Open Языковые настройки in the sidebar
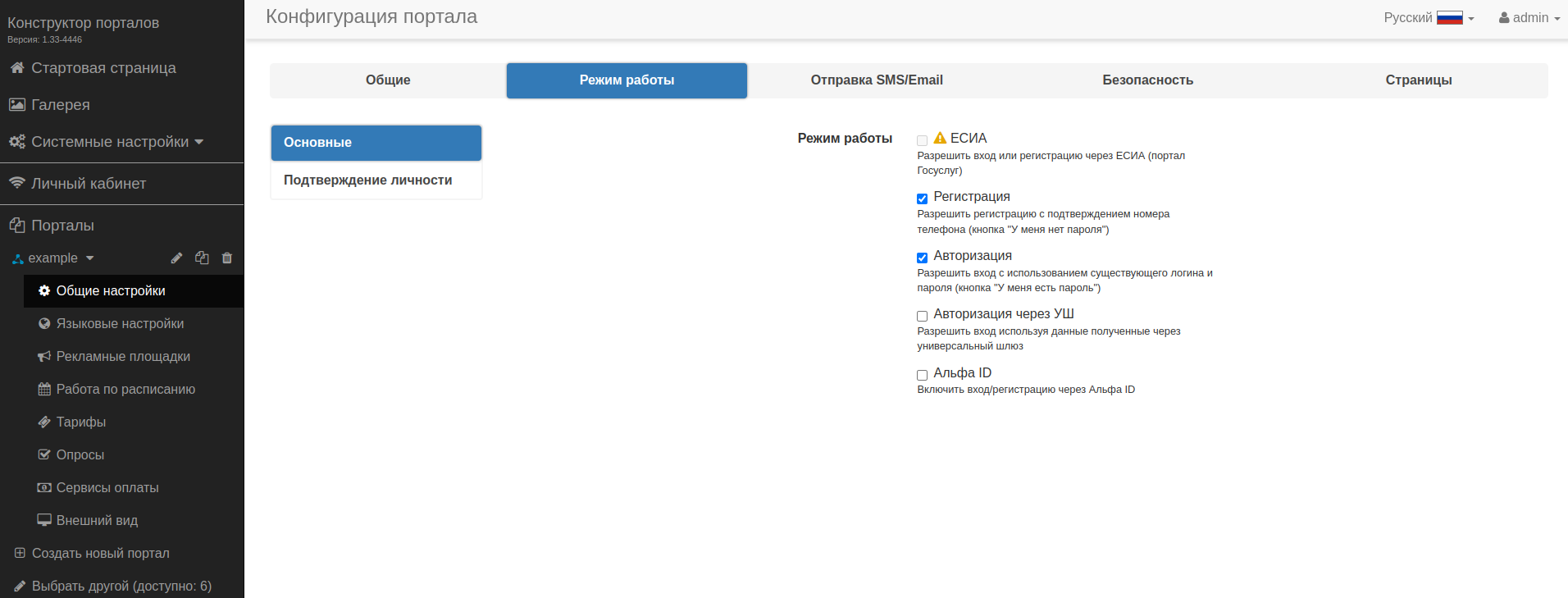 pos(120,324)
